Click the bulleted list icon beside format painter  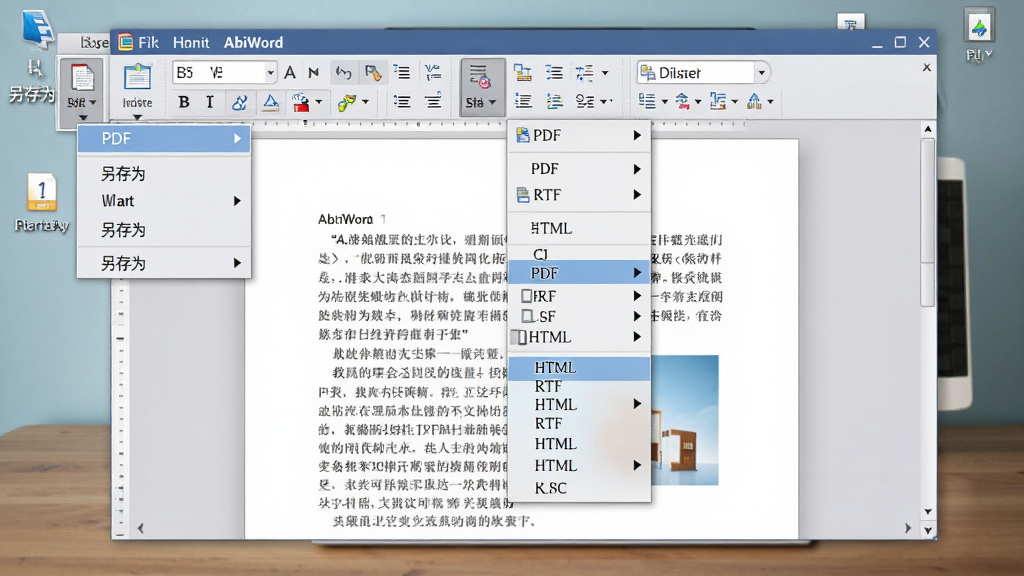tap(402, 72)
